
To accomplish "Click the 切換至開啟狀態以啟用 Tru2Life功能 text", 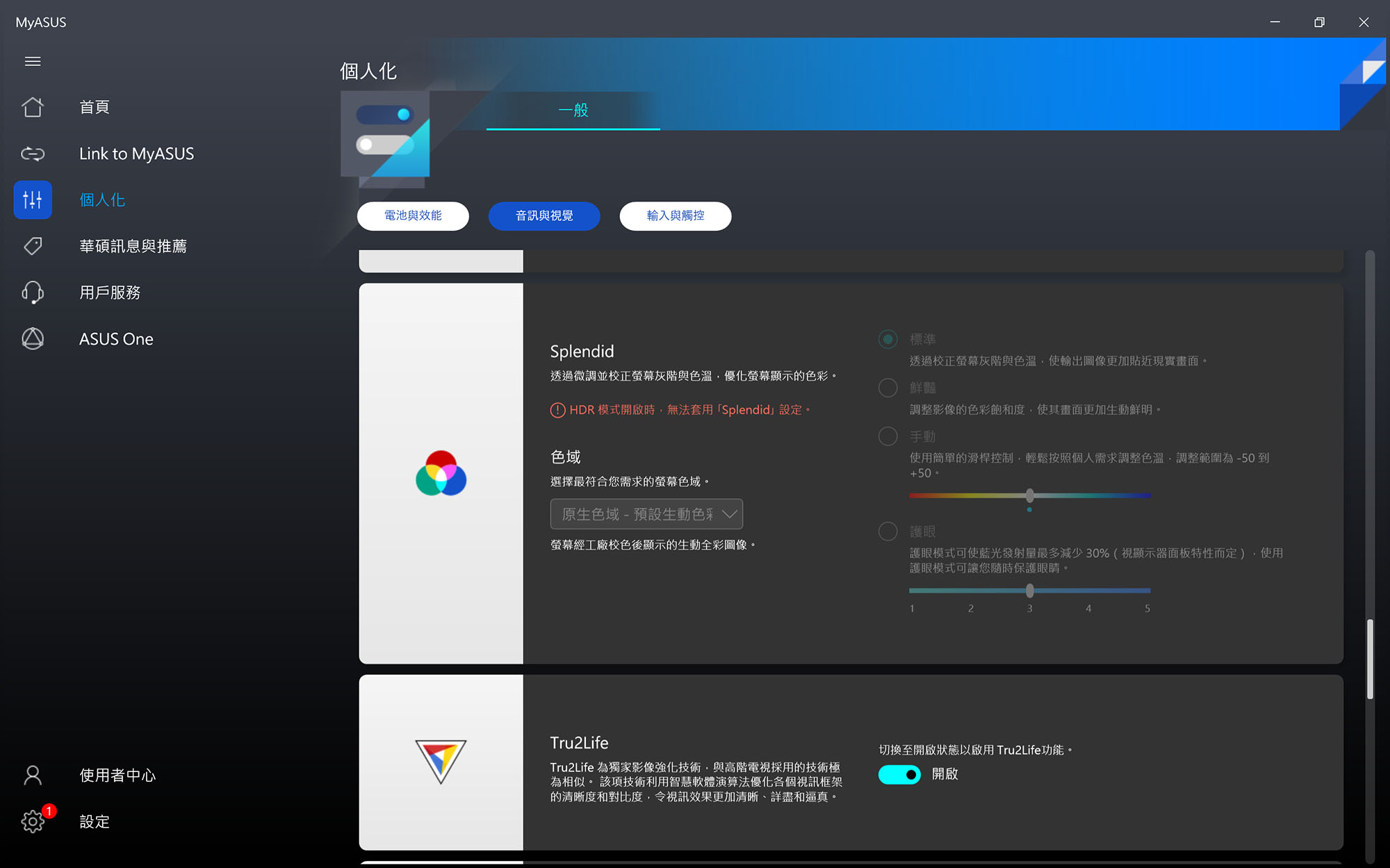I will [976, 750].
